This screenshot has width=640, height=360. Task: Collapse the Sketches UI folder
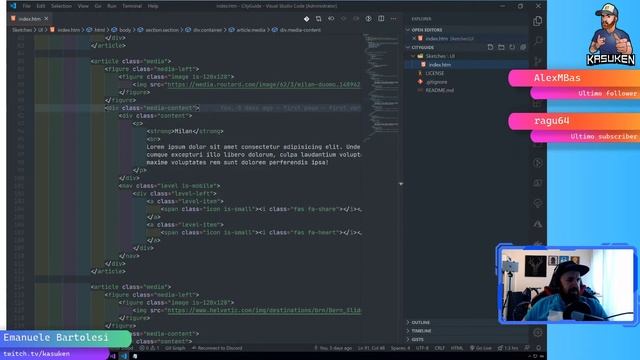440,56
